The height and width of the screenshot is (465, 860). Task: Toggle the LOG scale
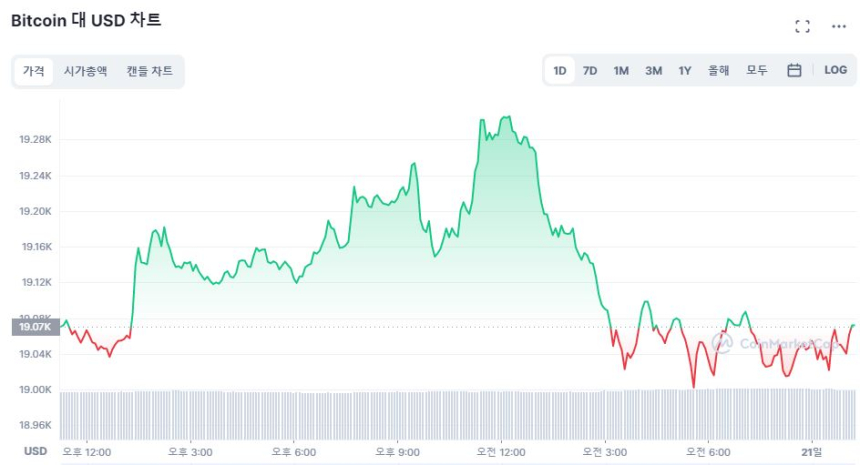(835, 70)
